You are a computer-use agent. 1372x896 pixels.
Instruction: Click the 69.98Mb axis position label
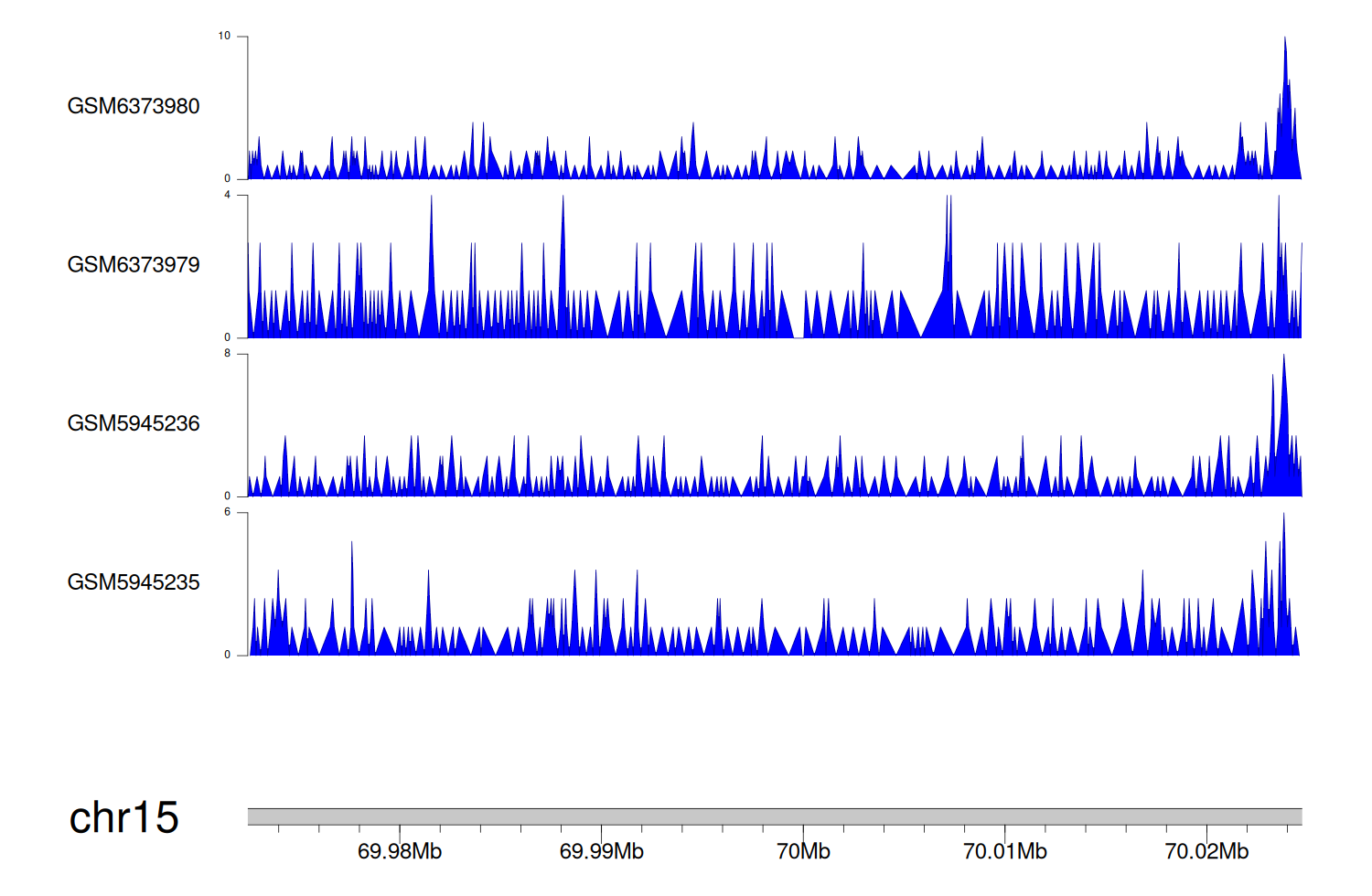(399, 851)
